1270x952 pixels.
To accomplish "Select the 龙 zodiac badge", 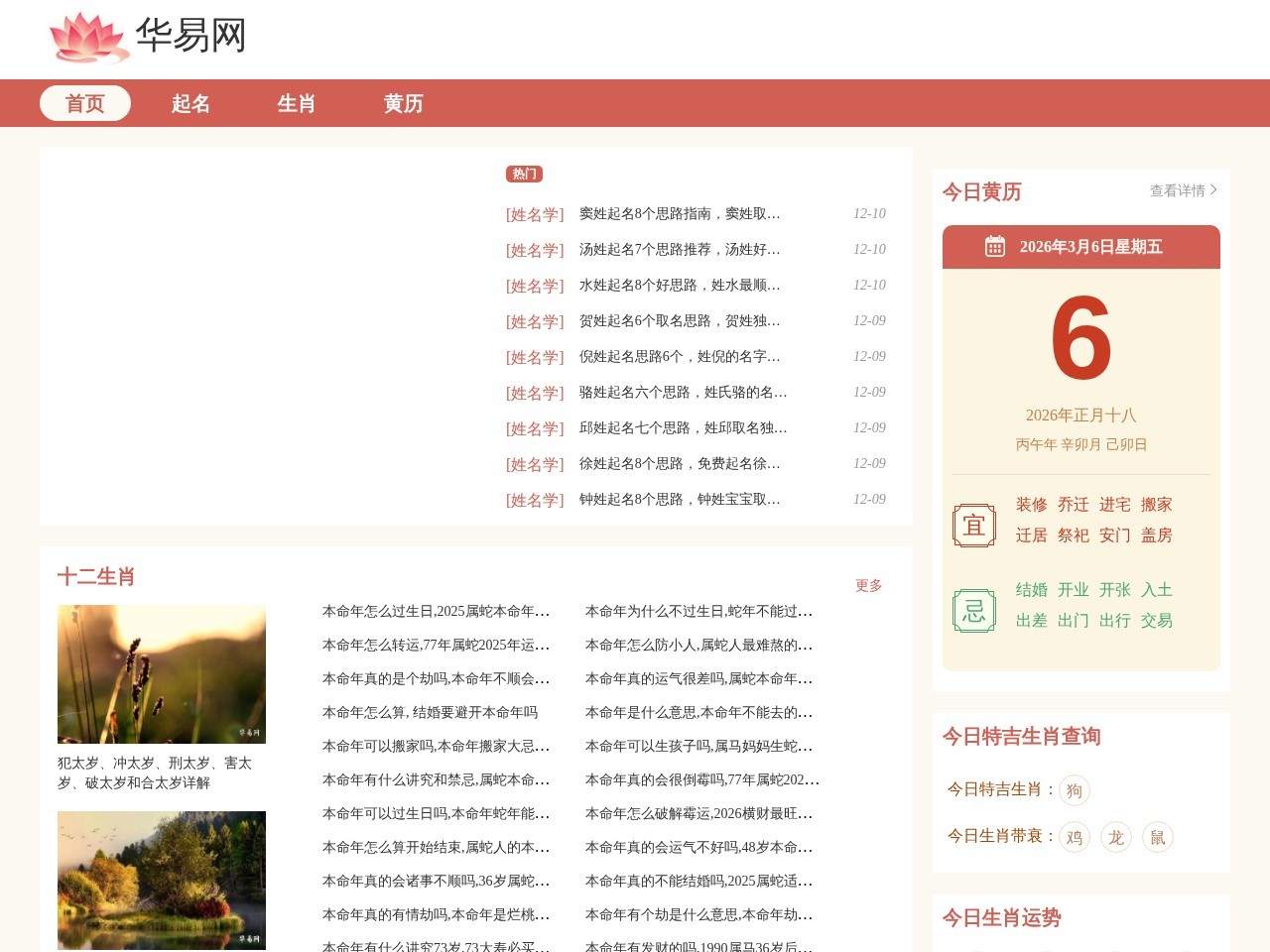I will pyautogui.click(x=1115, y=837).
